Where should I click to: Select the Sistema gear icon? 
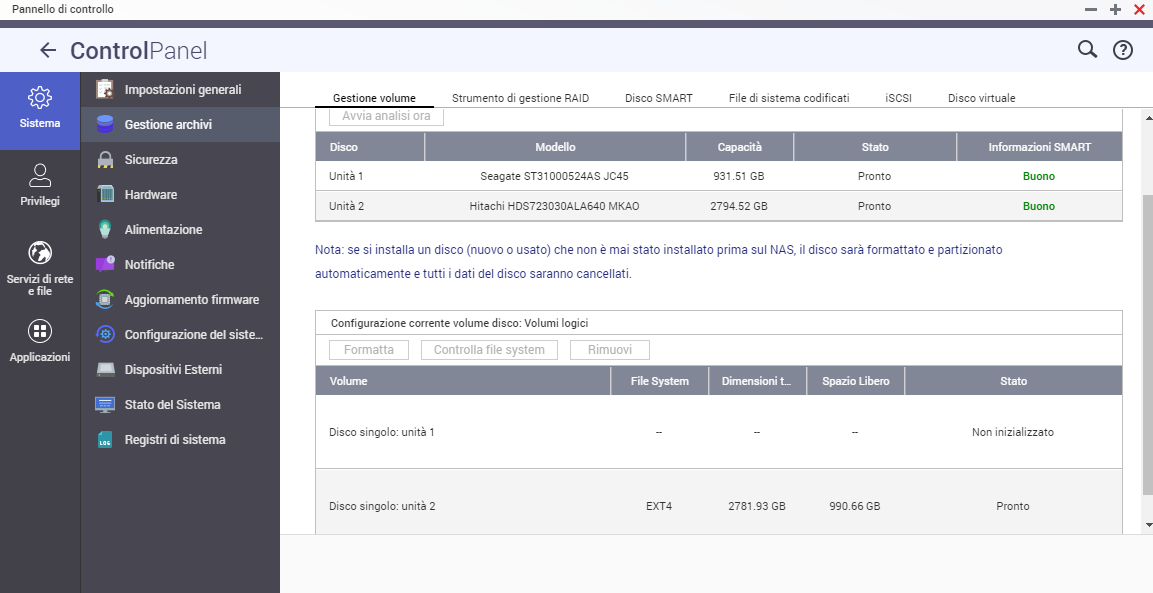tap(40, 98)
